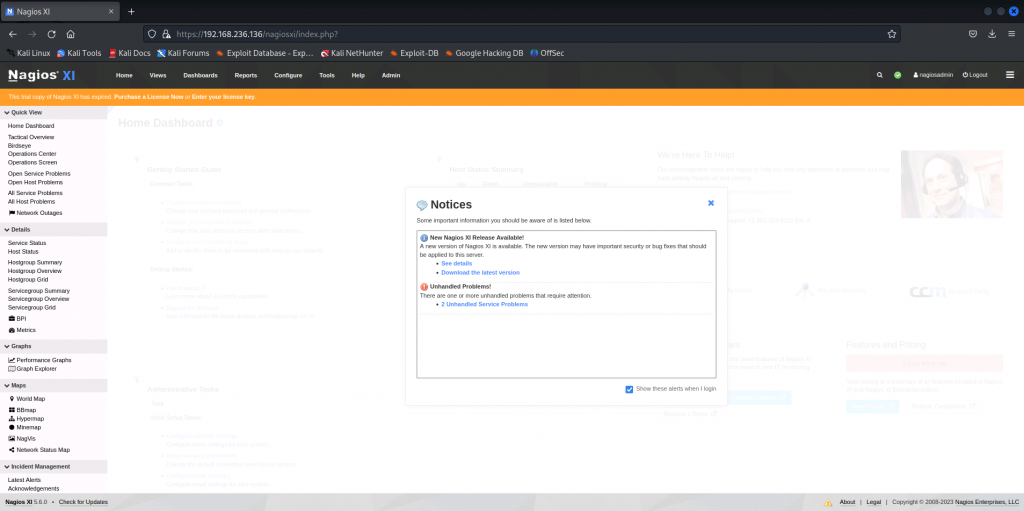The image size is (1024, 511).
Task: Open the Home menu in navbar
Action: point(124,75)
